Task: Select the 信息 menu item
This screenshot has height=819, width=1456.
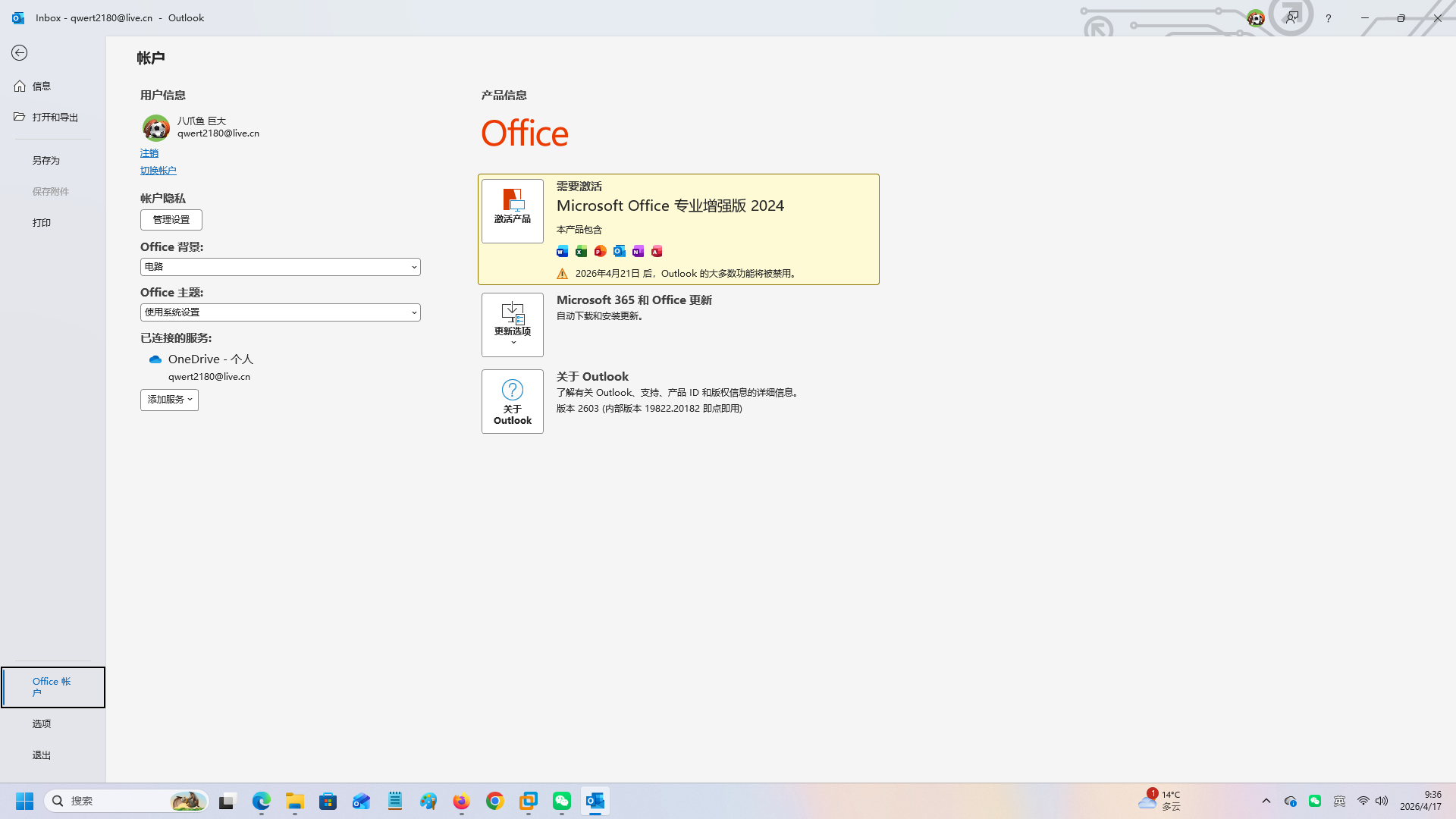Action: coord(42,86)
